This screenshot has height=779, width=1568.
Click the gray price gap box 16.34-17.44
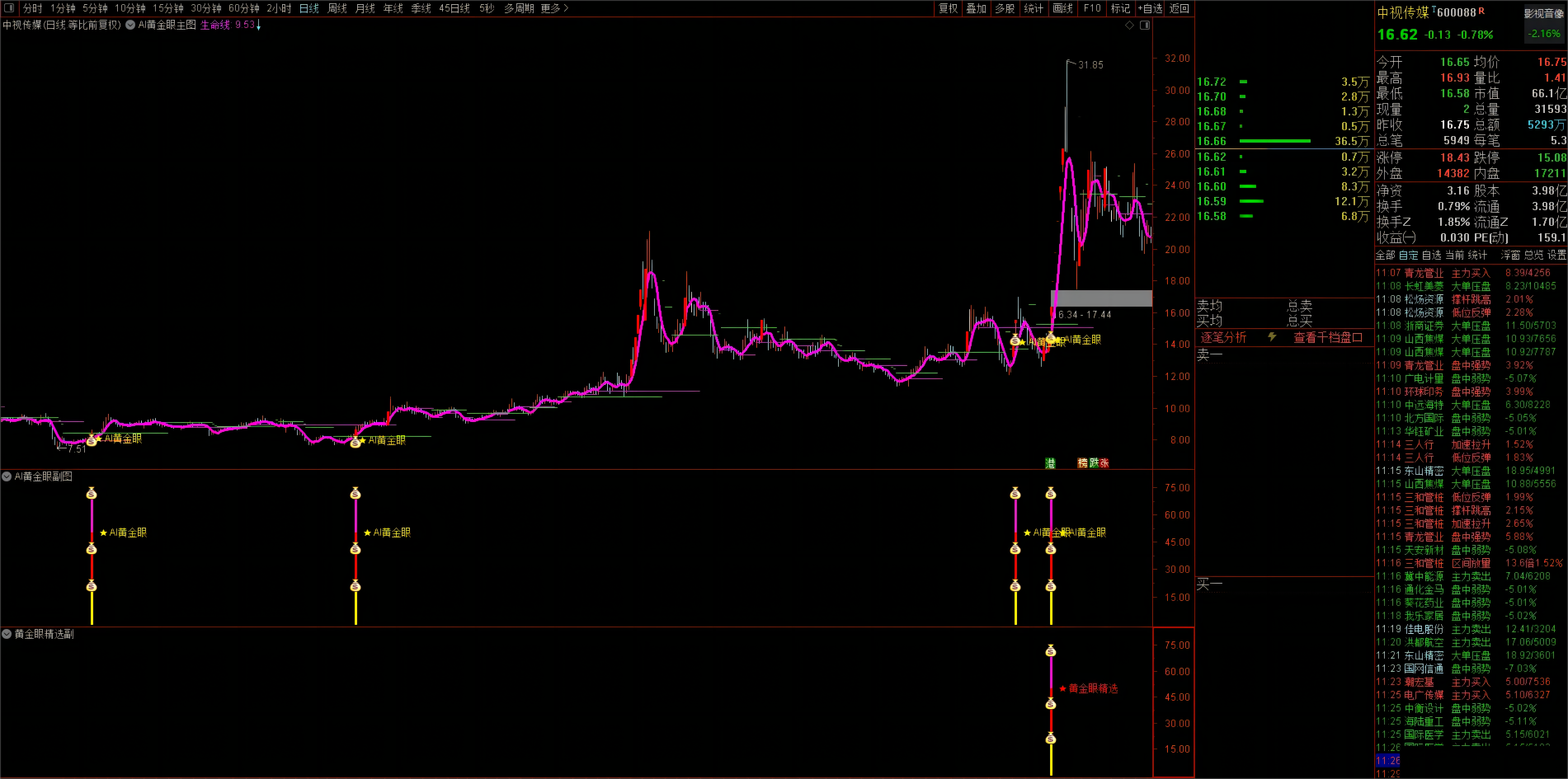pos(1101,298)
